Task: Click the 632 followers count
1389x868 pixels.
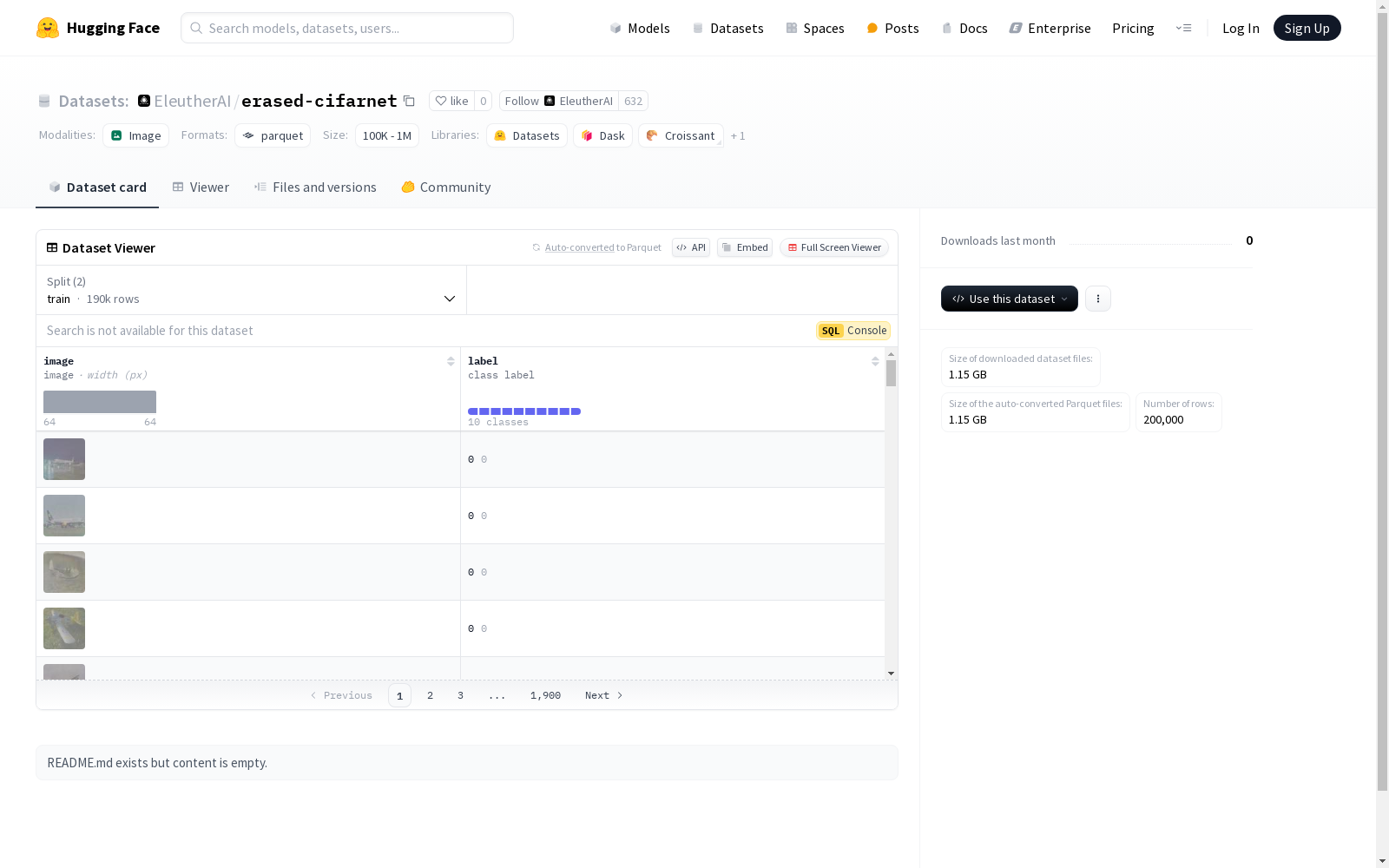Action: coord(633,101)
